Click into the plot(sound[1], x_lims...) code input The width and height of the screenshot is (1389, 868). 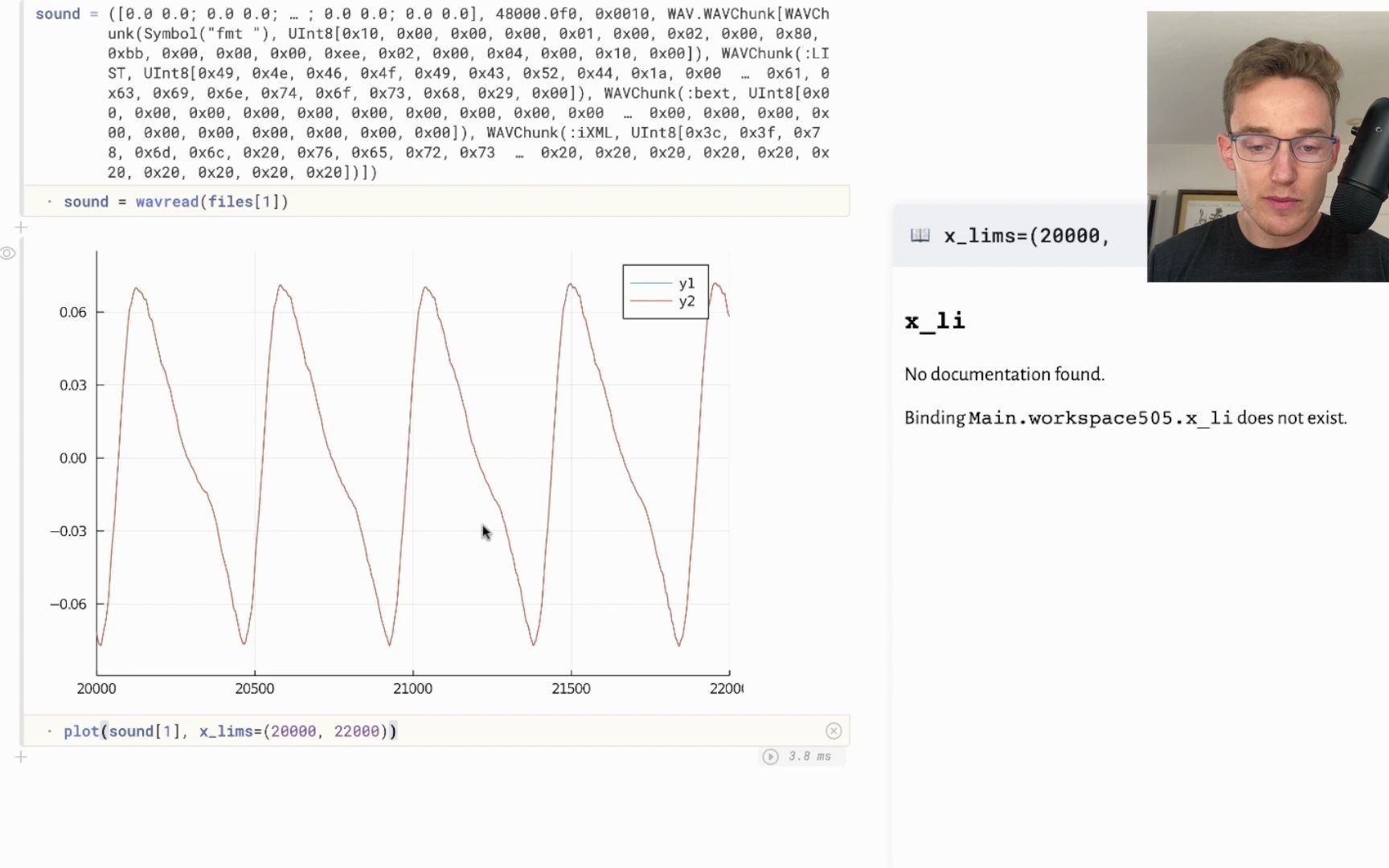pos(436,731)
